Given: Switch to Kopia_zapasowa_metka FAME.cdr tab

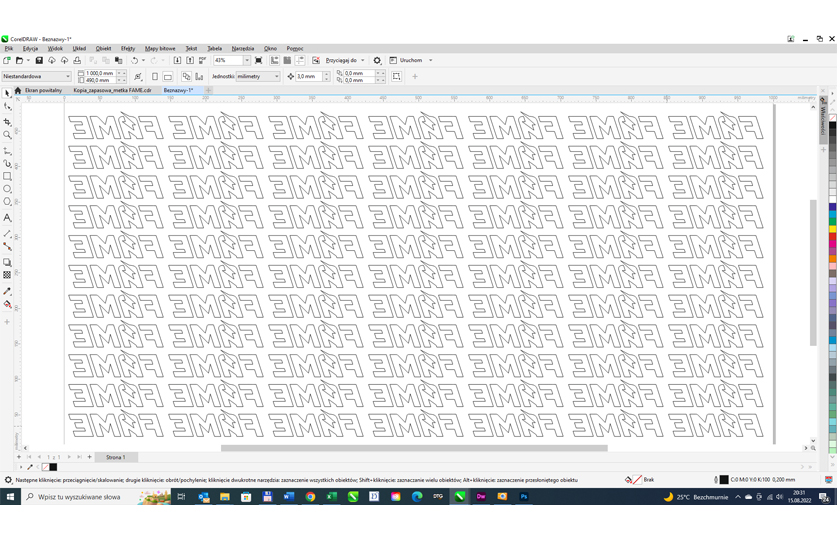Looking at the screenshot, I should (112, 91).
